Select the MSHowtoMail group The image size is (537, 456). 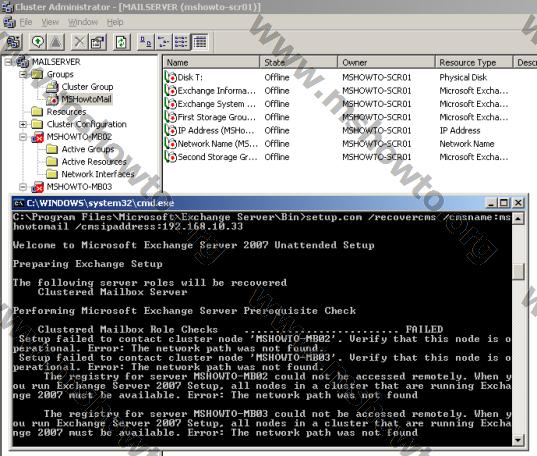[x=86, y=99]
